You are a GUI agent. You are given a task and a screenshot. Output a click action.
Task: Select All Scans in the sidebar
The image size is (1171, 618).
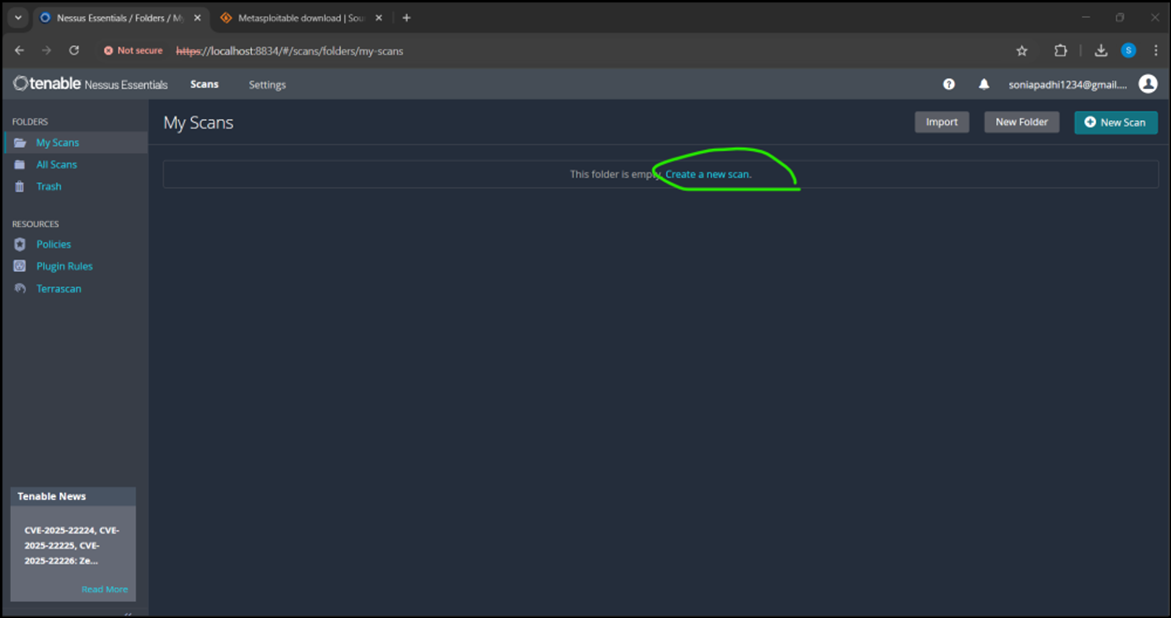tap(57, 164)
